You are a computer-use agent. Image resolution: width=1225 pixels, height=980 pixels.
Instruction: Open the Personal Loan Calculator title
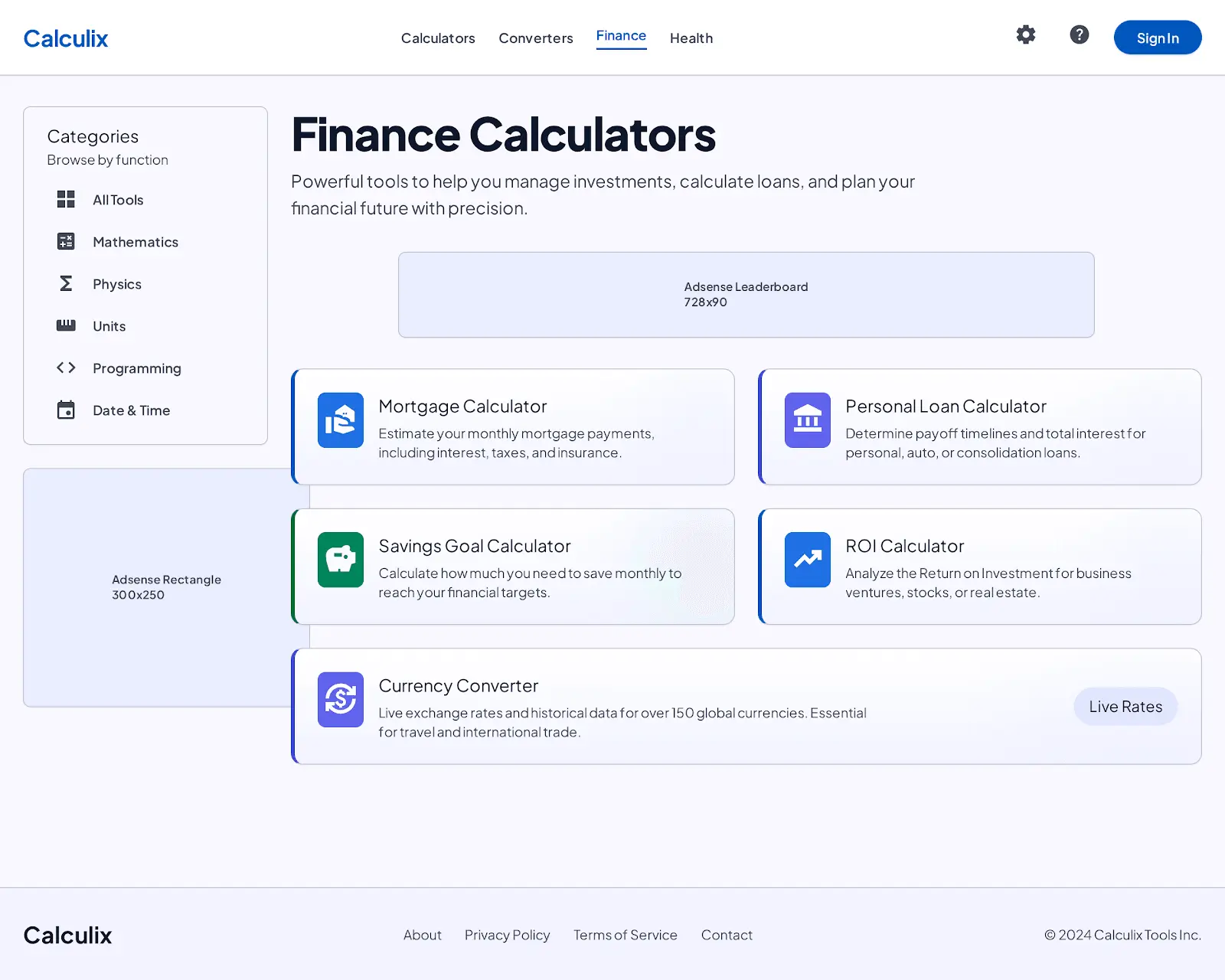946,407
